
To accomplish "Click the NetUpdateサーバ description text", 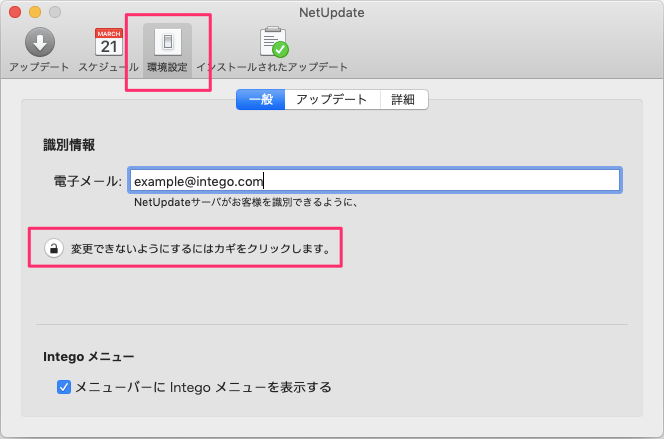I will (246, 202).
